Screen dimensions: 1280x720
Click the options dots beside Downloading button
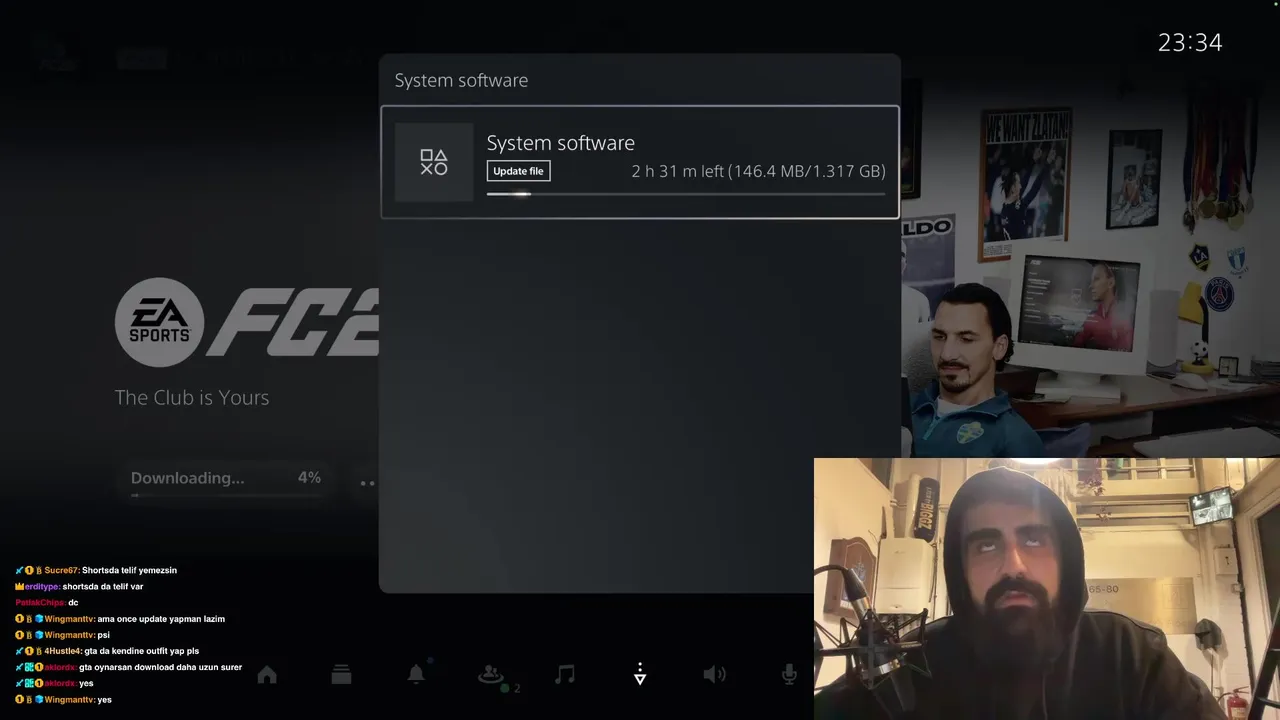[x=367, y=483]
